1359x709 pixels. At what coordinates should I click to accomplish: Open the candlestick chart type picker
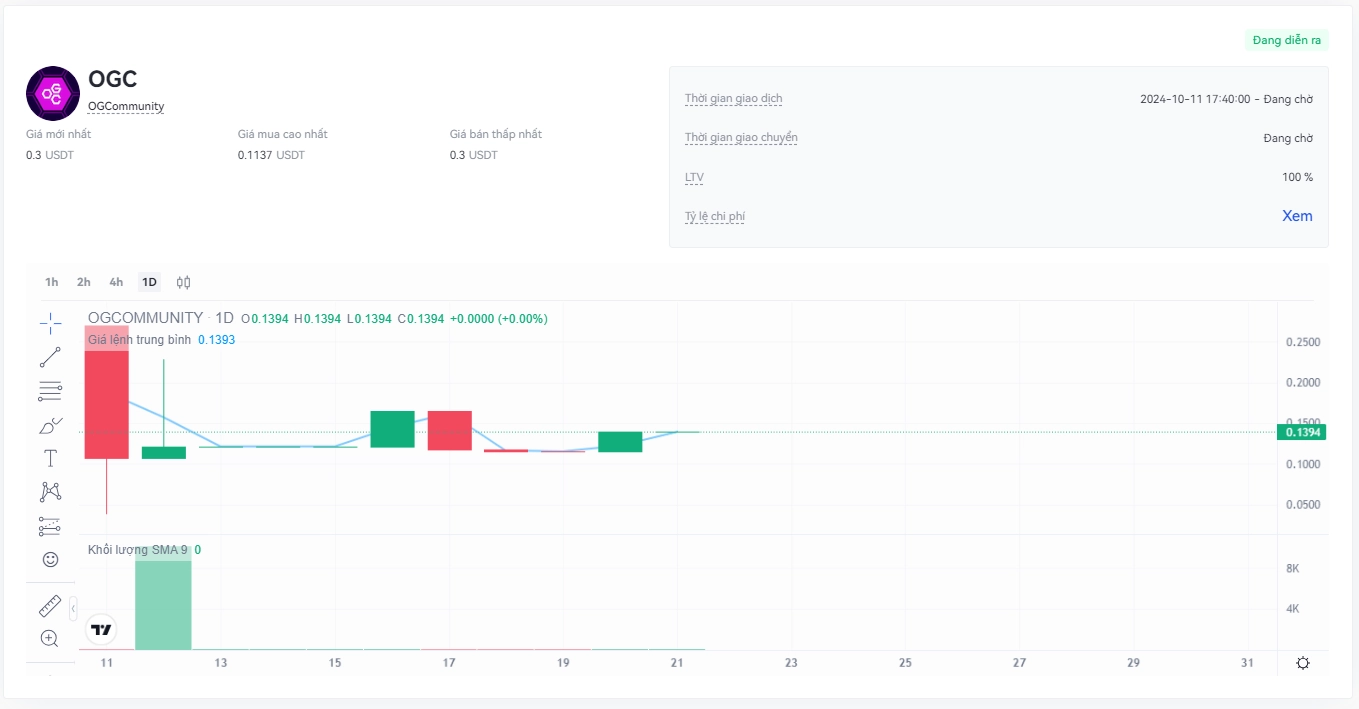[x=183, y=282]
